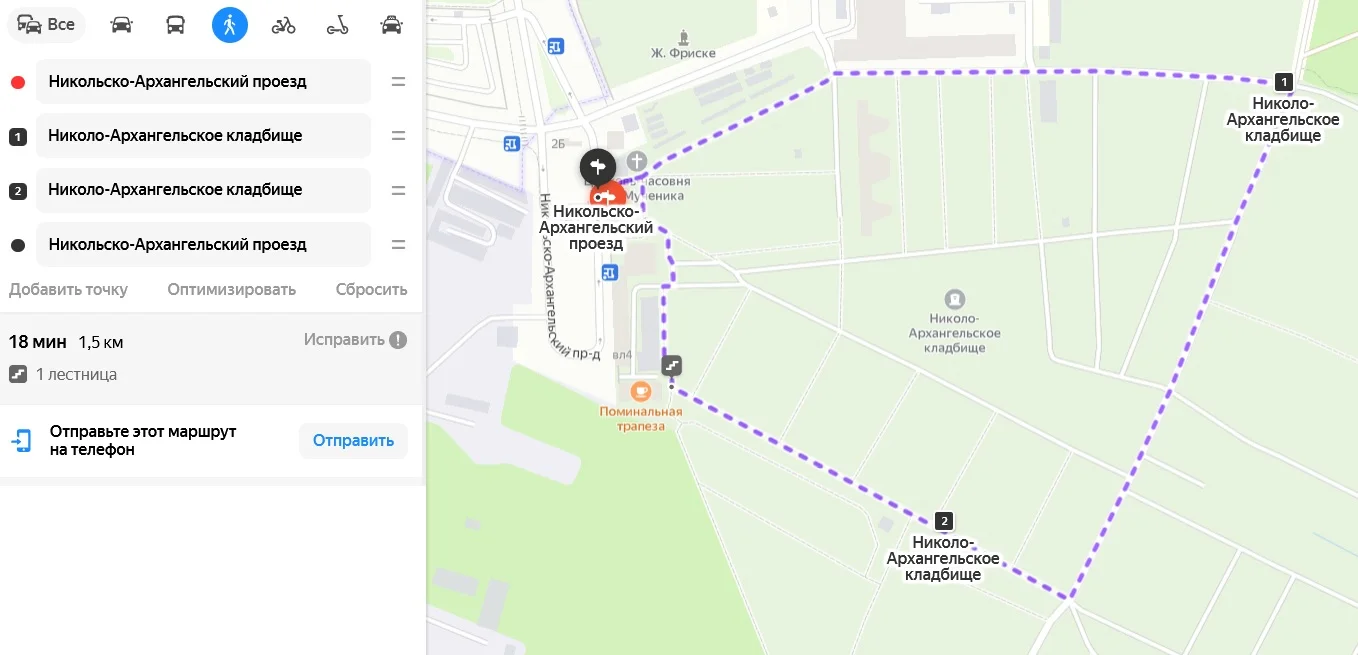
Task: Switch to scooter route mode
Action: click(x=338, y=25)
